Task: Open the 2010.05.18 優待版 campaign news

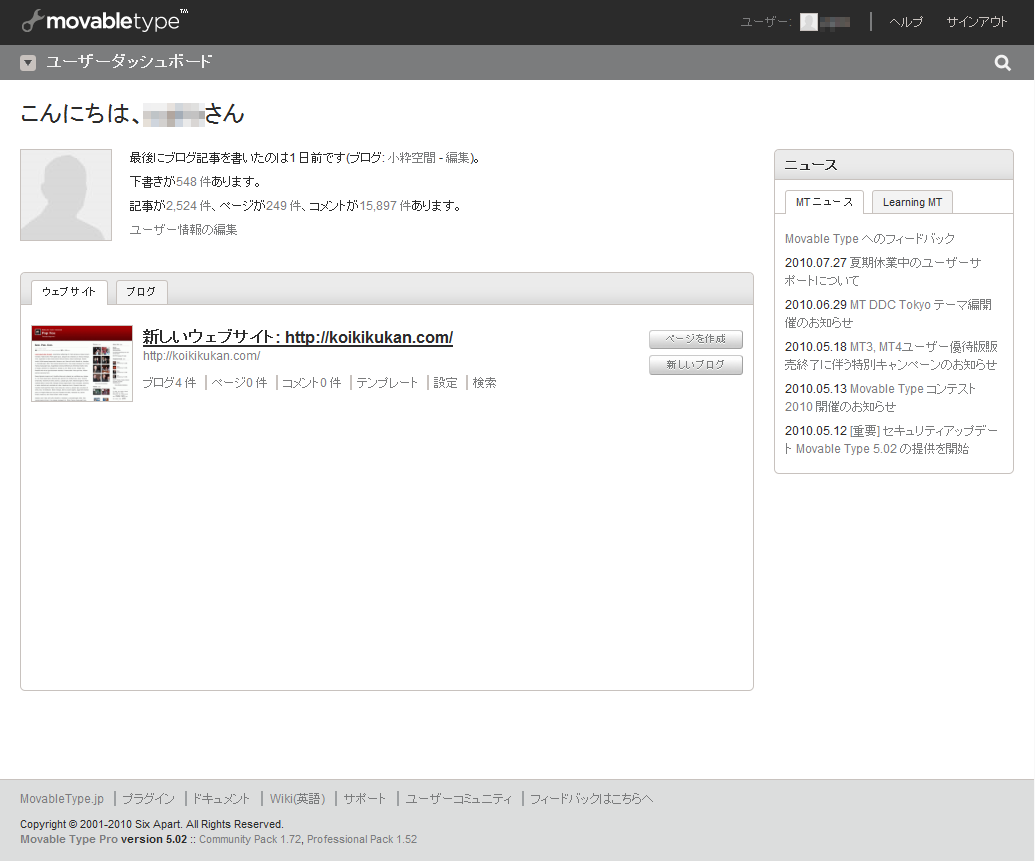Action: click(890, 355)
